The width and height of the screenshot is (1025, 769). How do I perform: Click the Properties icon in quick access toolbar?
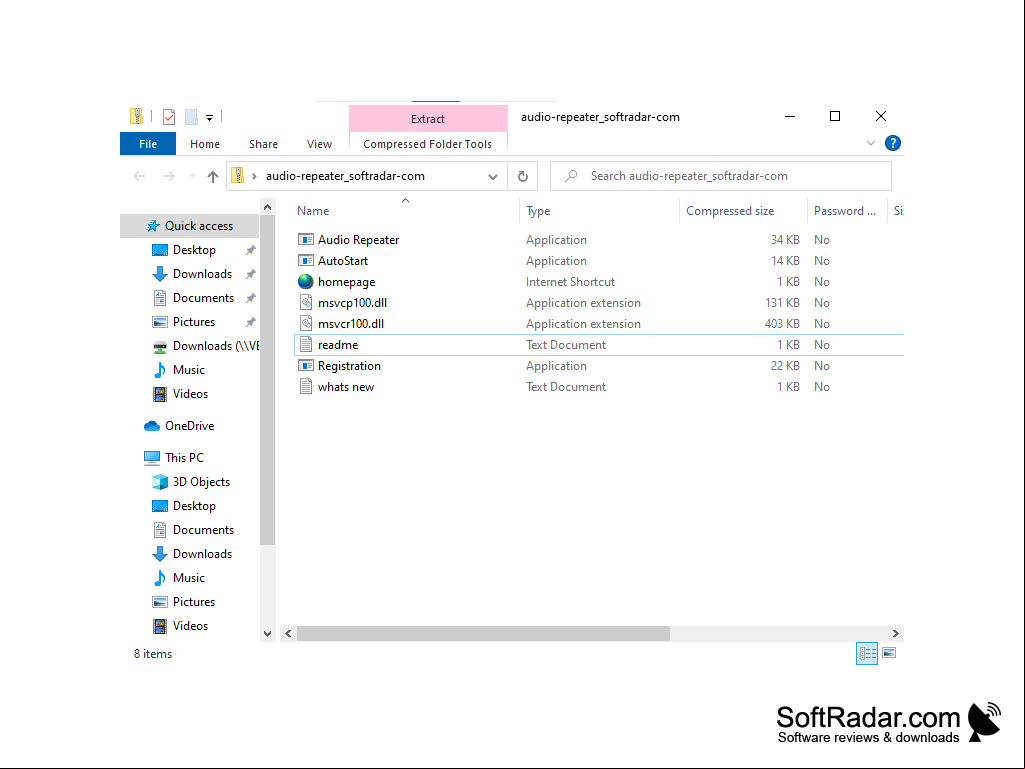(x=169, y=117)
